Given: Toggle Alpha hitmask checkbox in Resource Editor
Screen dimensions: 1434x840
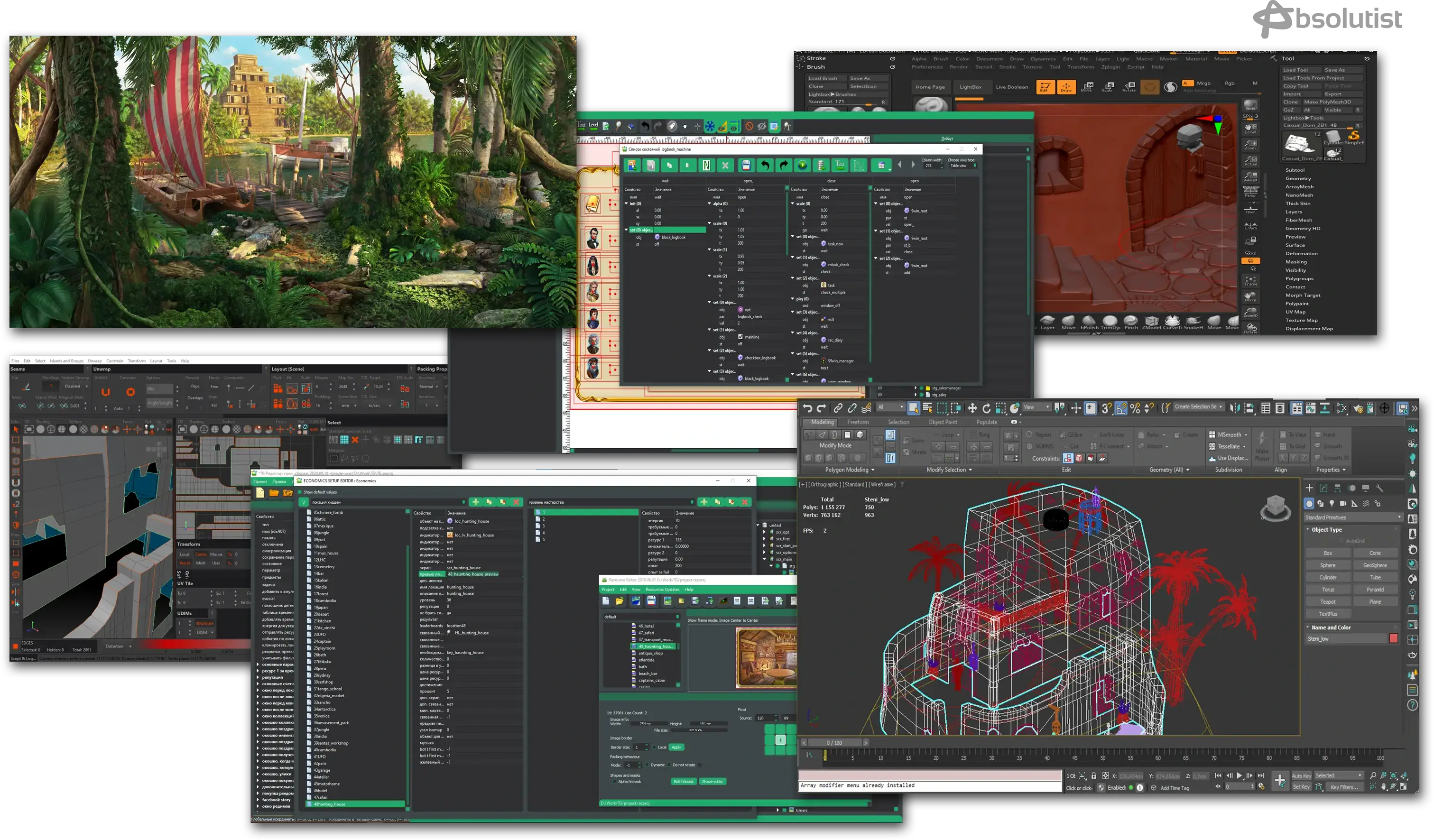Looking at the screenshot, I should click(x=615, y=781).
